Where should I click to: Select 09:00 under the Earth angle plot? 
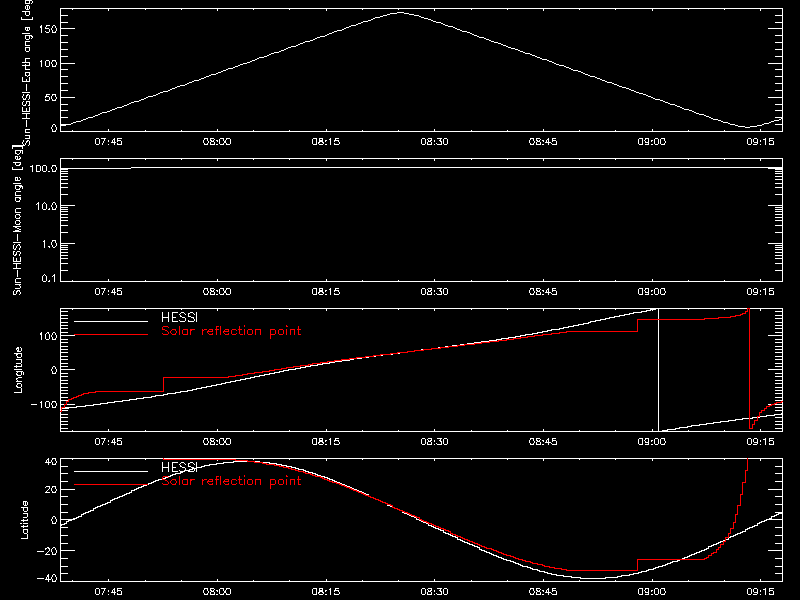coord(652,142)
